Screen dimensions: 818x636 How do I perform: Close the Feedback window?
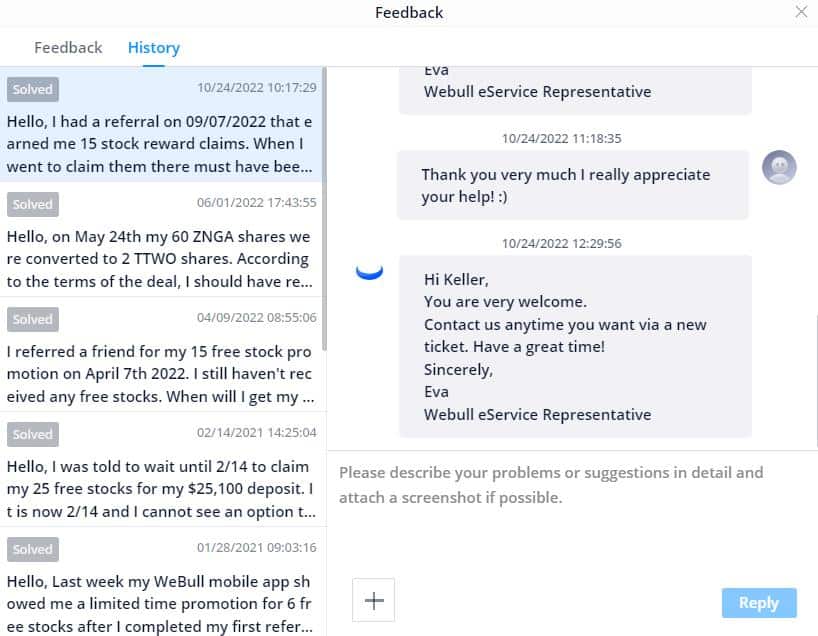[x=801, y=12]
